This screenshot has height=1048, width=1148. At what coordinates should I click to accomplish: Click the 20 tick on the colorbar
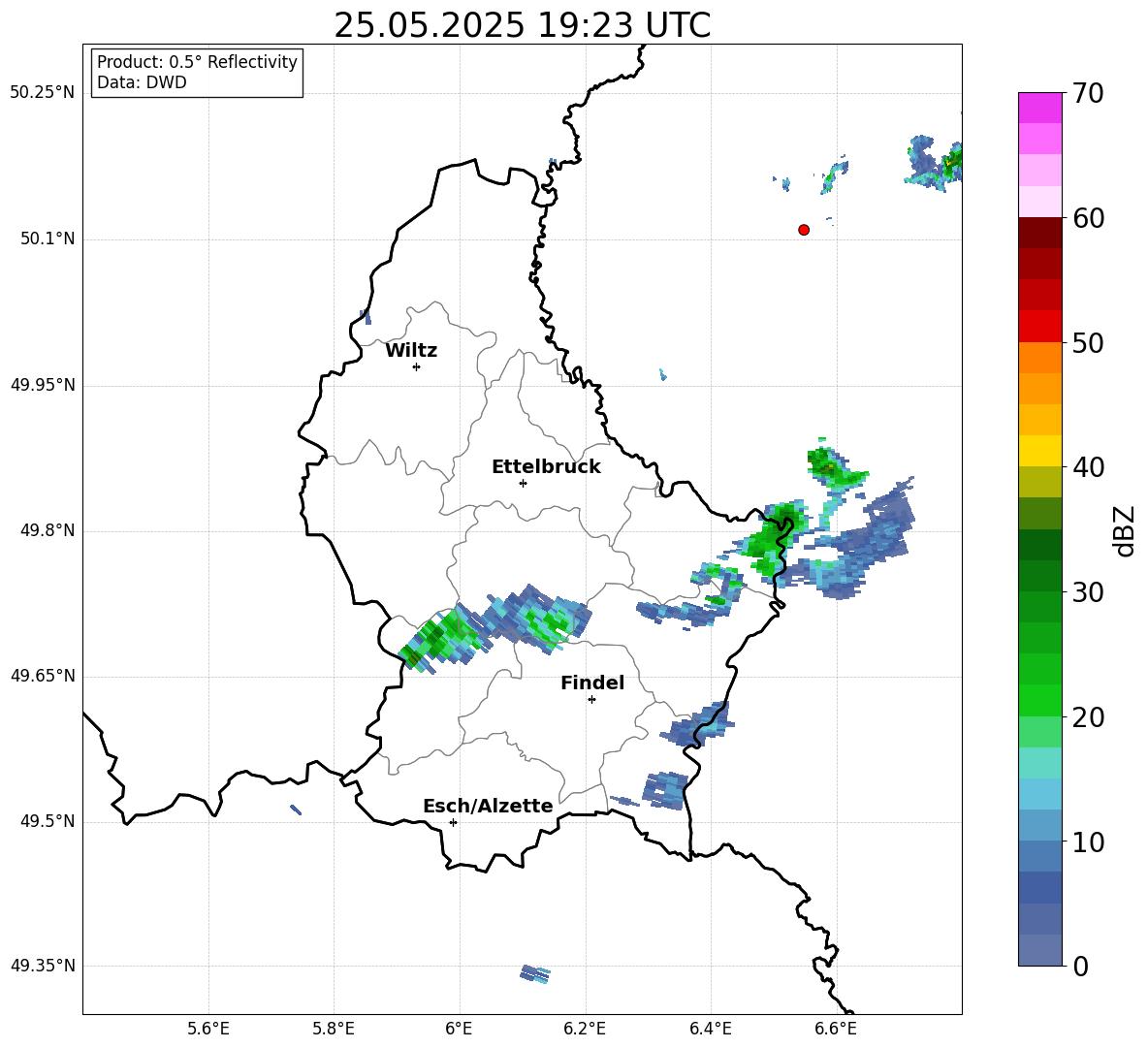(1088, 717)
